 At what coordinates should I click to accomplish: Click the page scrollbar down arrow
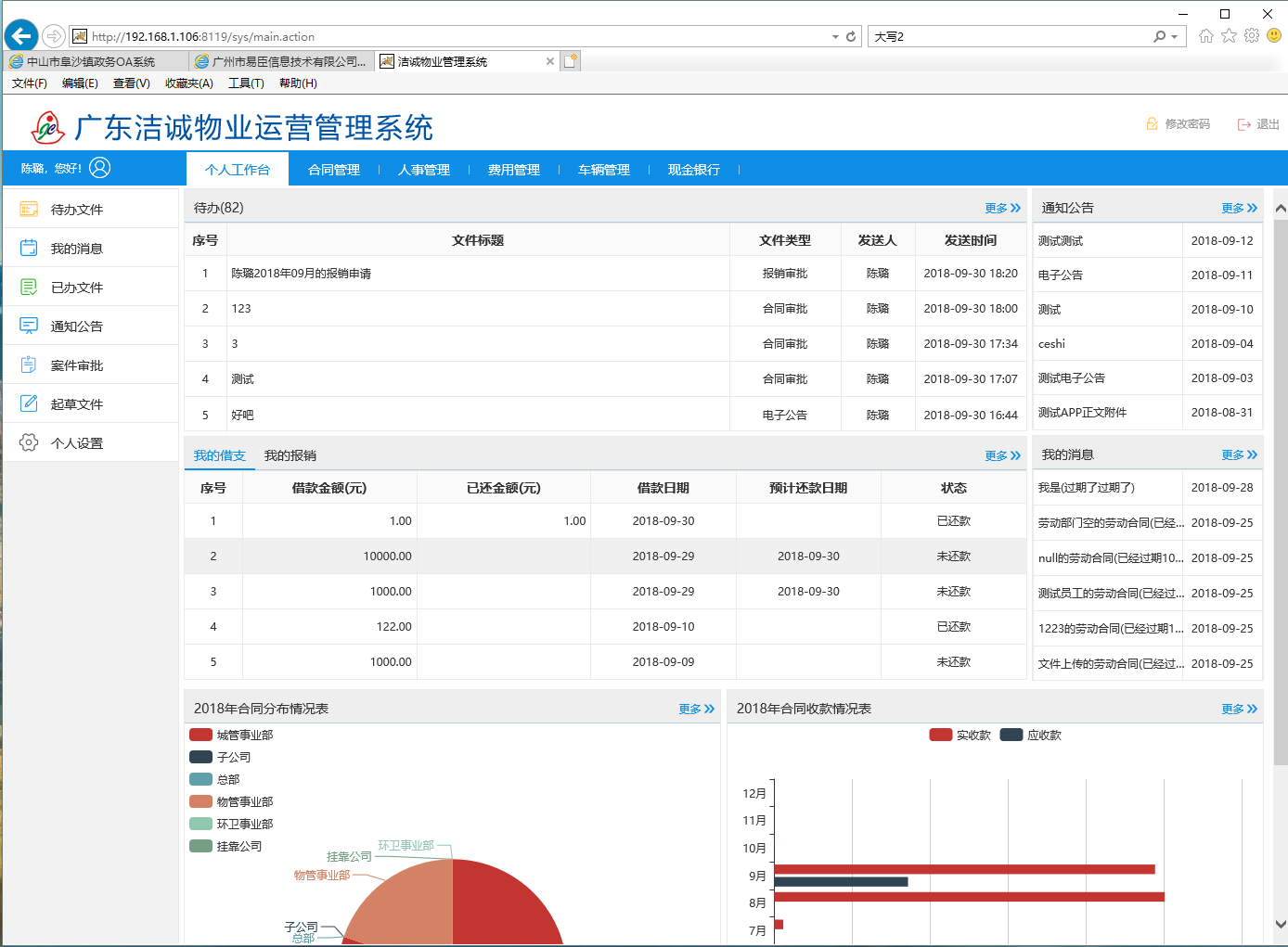pos(1281,924)
